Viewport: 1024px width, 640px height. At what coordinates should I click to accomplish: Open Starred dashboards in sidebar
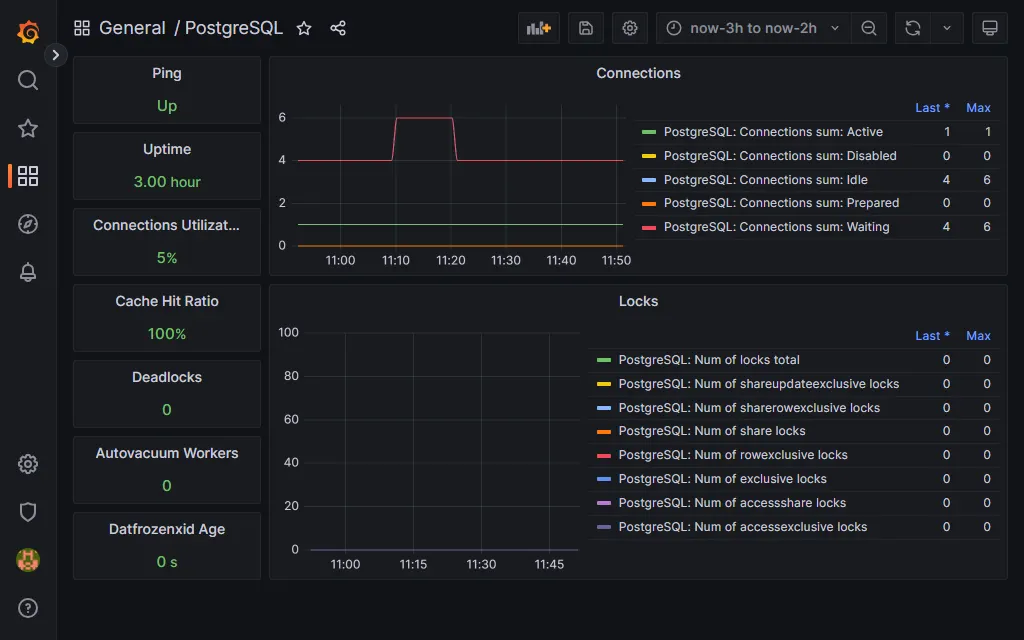pyautogui.click(x=27, y=128)
